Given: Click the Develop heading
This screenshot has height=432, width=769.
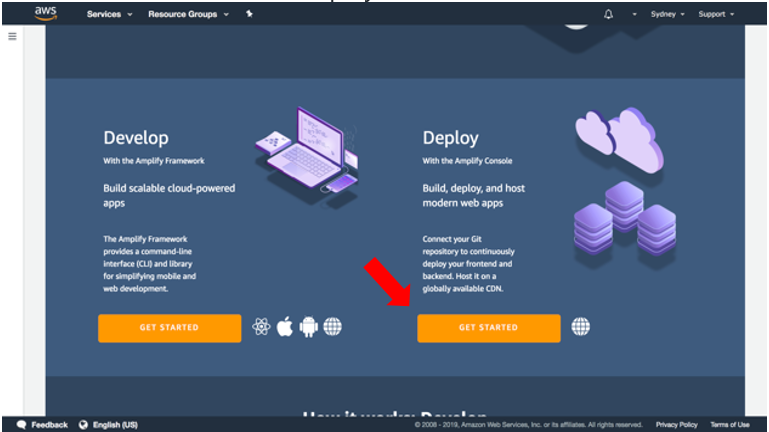Looking at the screenshot, I should [x=136, y=138].
